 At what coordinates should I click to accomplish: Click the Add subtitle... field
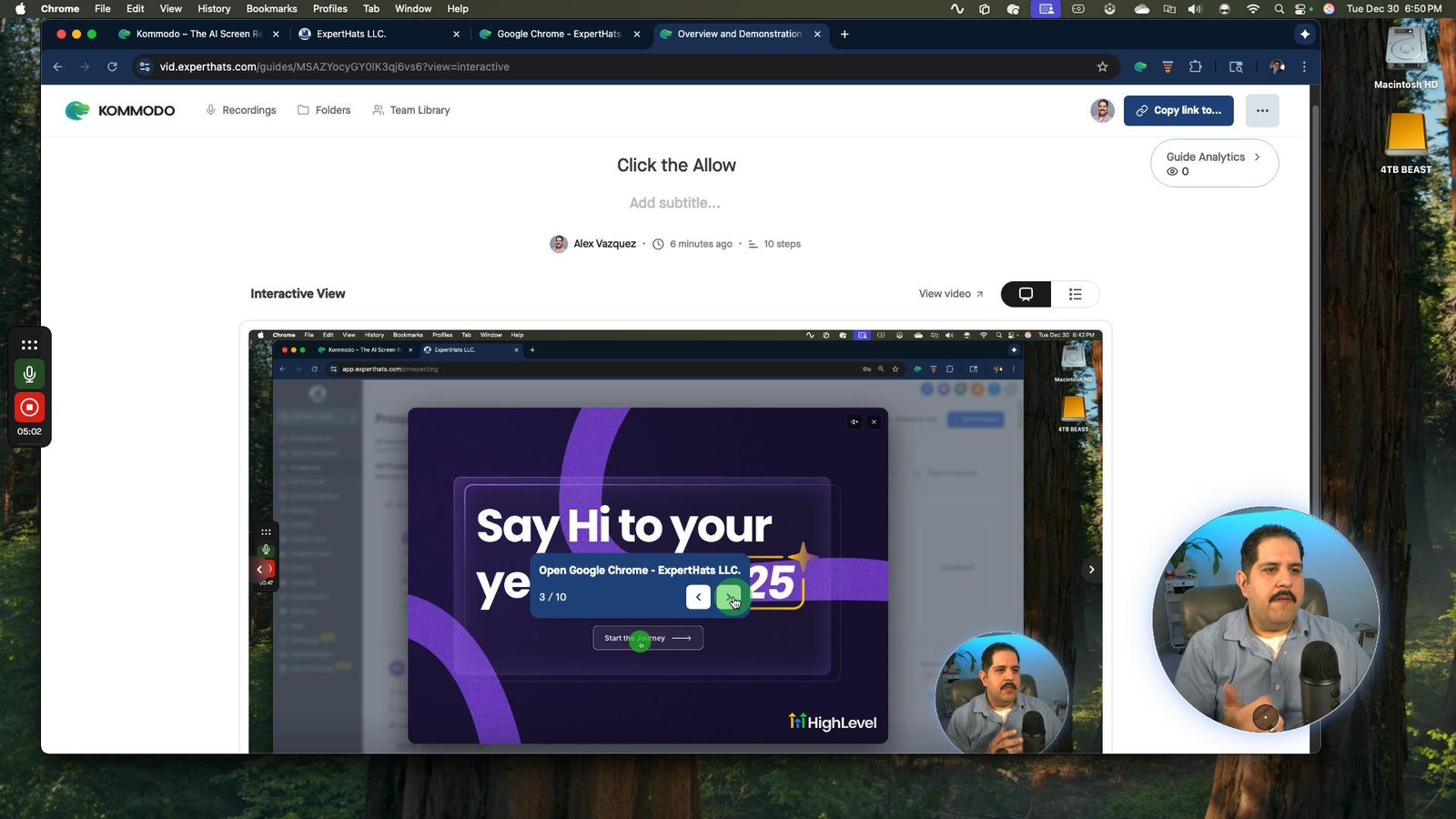pyautogui.click(x=675, y=203)
